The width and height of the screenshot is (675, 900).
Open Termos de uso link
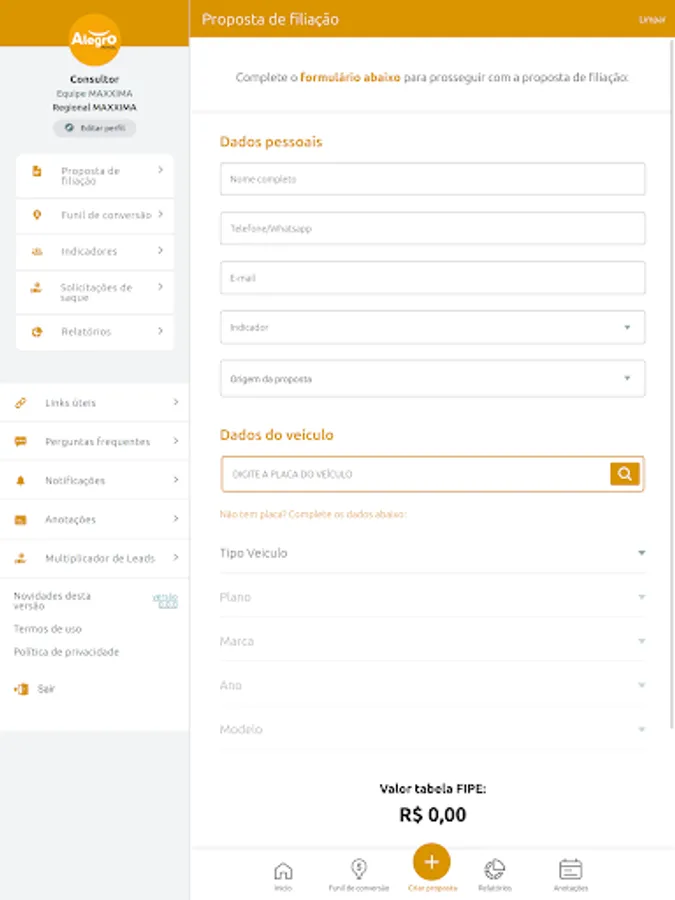tap(48, 629)
